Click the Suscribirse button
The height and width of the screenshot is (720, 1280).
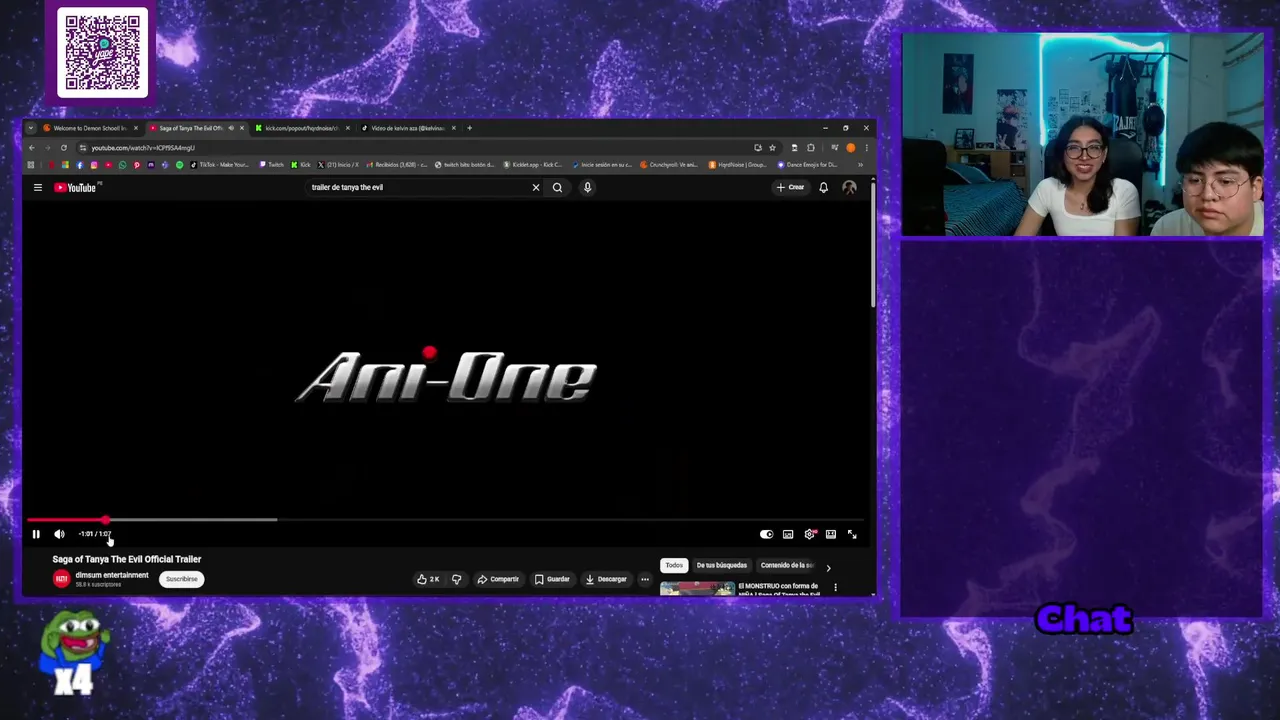tap(182, 579)
